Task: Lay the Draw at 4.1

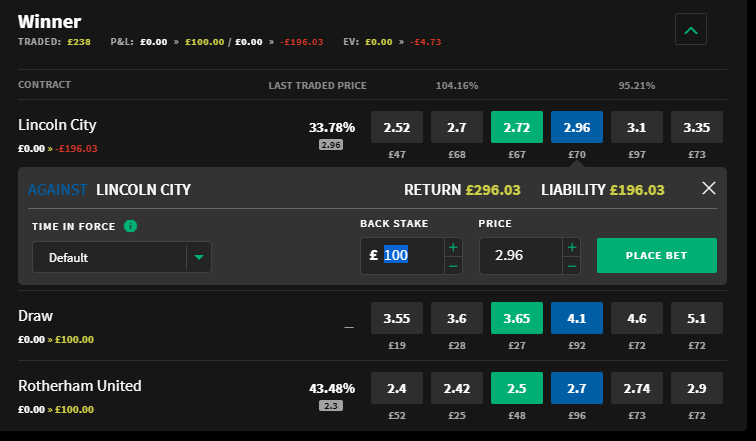Action: tap(577, 318)
